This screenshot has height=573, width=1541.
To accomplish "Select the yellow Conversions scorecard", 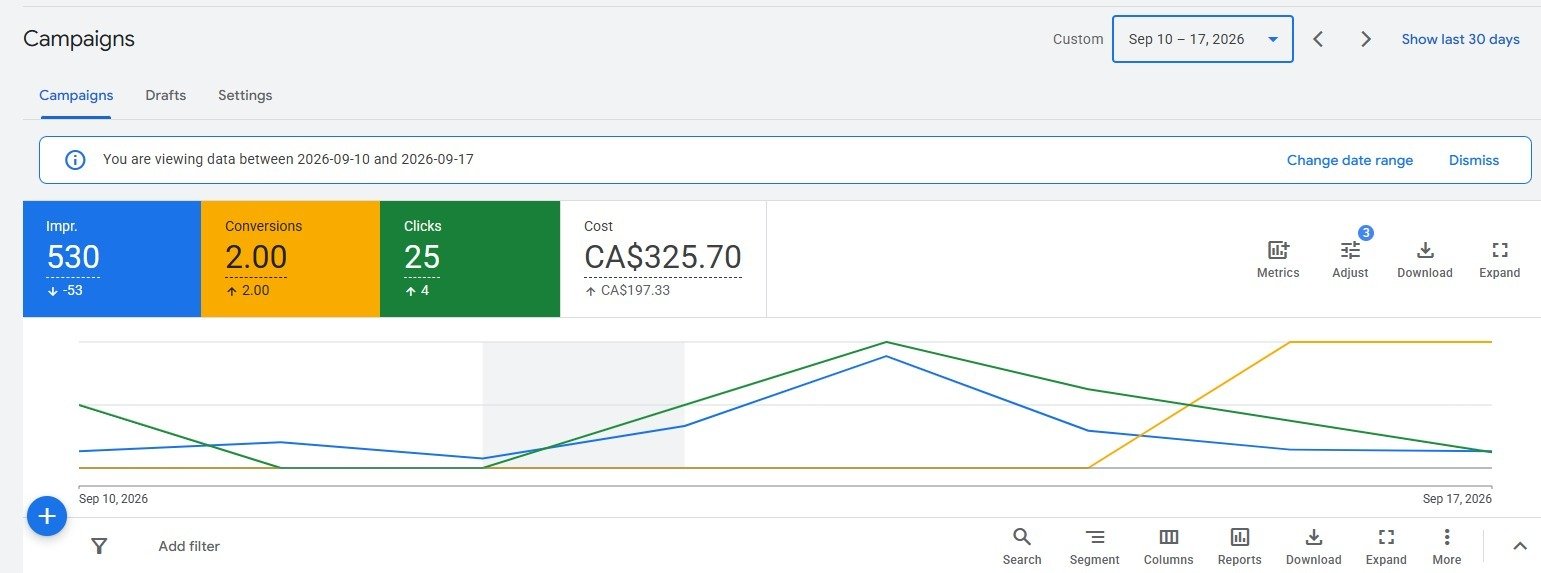I will [290, 259].
